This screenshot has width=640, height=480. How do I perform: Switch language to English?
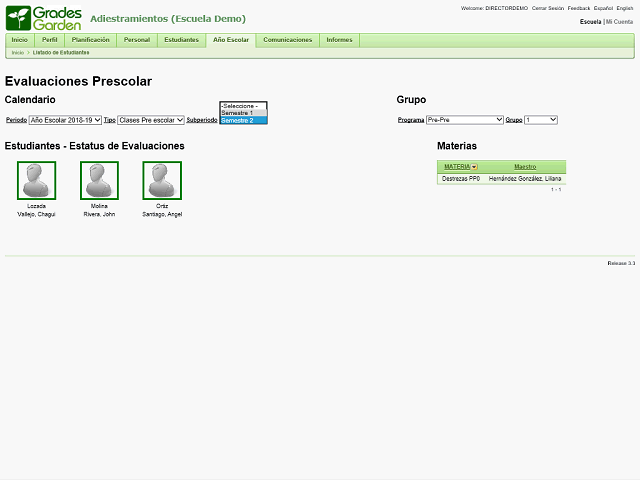pyautogui.click(x=625, y=8)
